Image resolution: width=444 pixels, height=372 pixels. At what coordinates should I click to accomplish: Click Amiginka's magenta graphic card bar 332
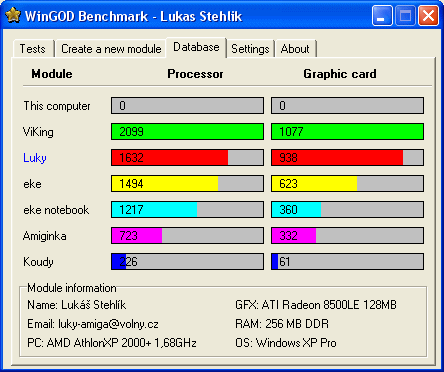coord(347,236)
